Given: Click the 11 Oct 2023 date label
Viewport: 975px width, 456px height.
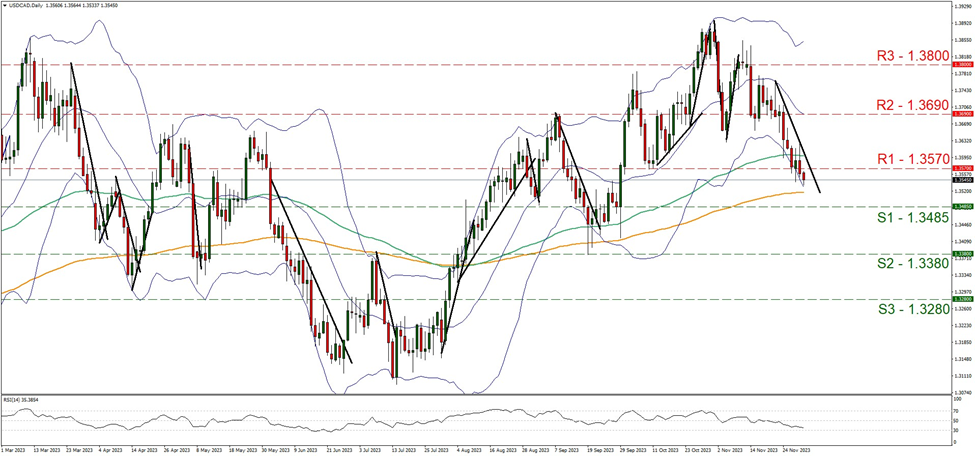Looking at the screenshot, I should click(665, 449).
